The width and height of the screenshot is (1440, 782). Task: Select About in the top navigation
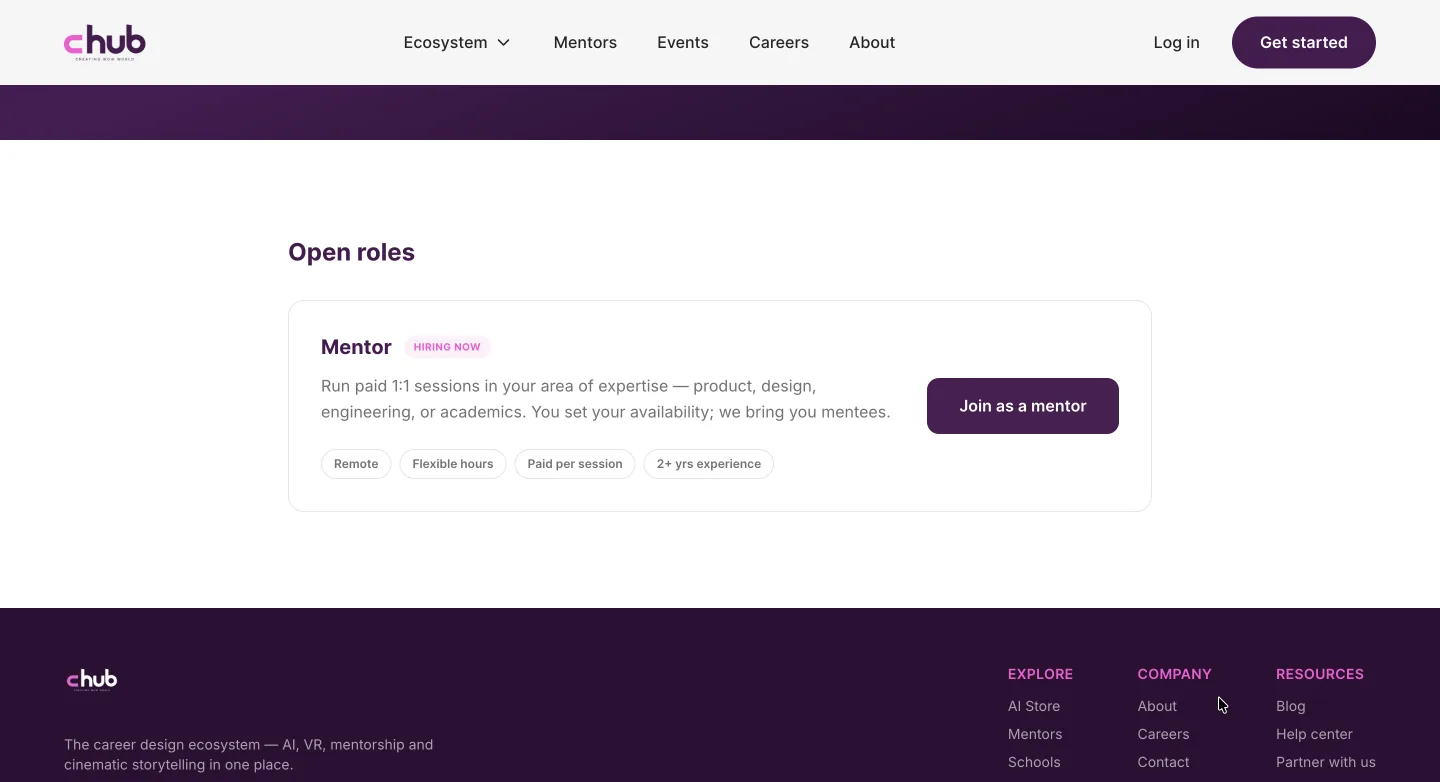pyautogui.click(x=872, y=43)
